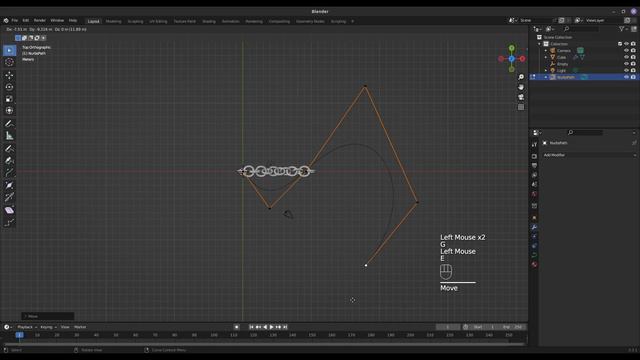Choose the Measure tool
The width and height of the screenshot is (640, 360).
[9, 136]
